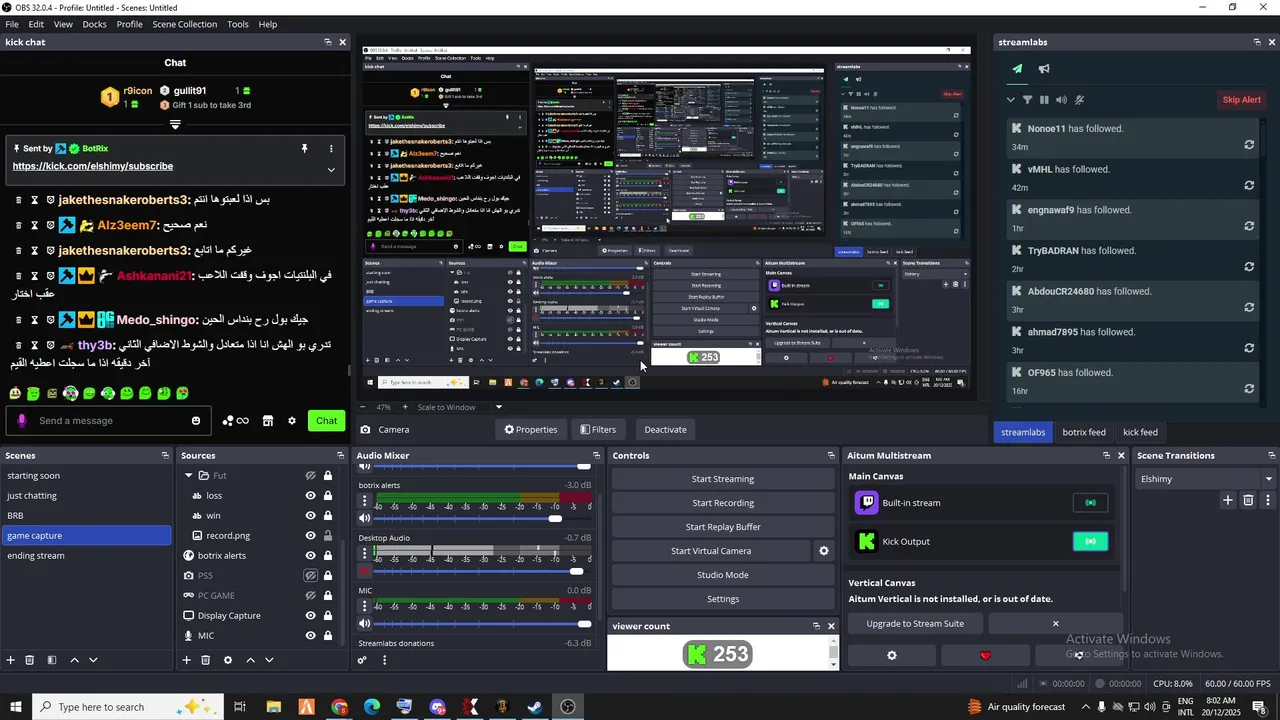Viewport: 1280px width, 720px height.
Task: Show the PC GAME source
Action: tap(311, 596)
